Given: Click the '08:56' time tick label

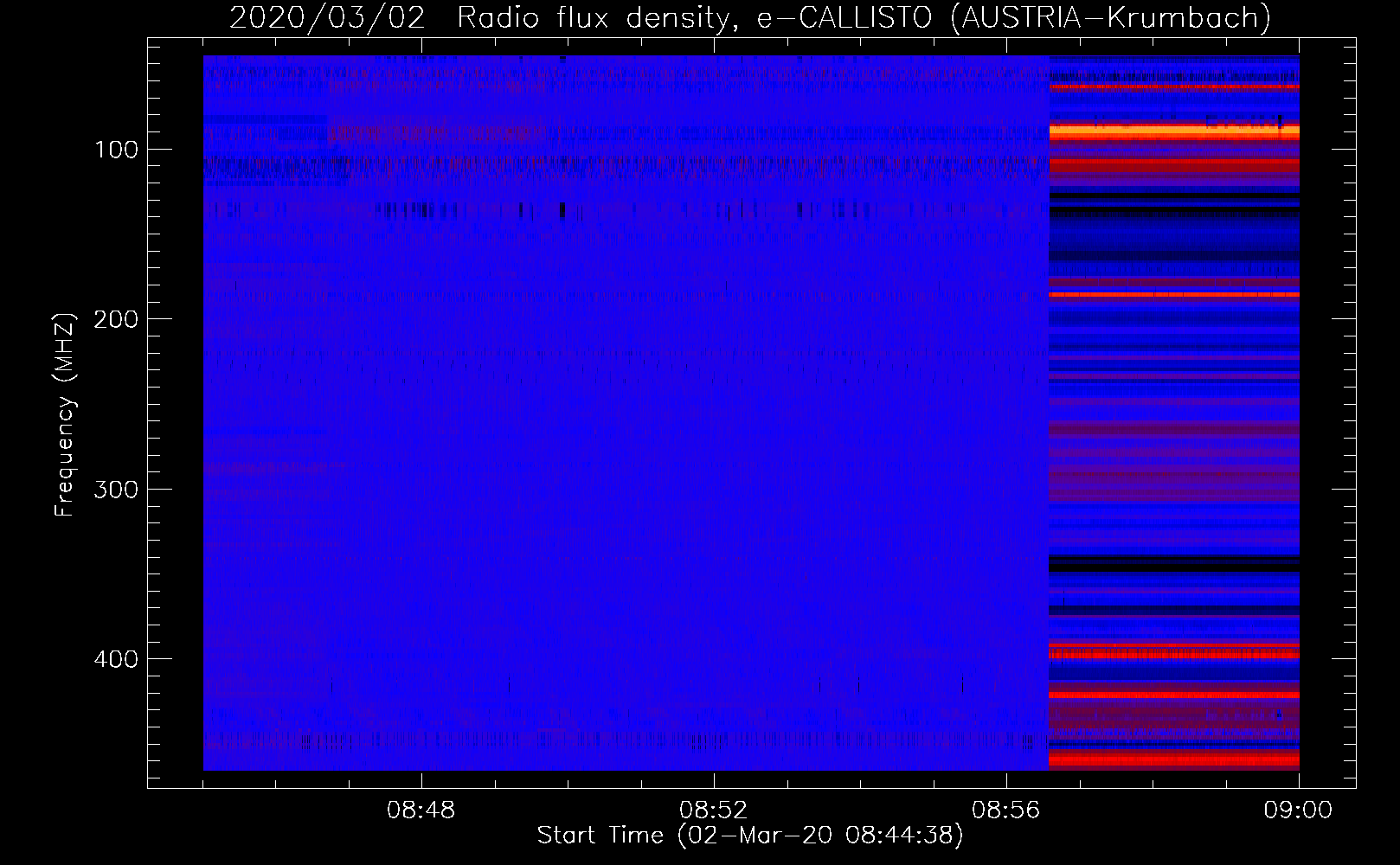Looking at the screenshot, I should 1006,811.
